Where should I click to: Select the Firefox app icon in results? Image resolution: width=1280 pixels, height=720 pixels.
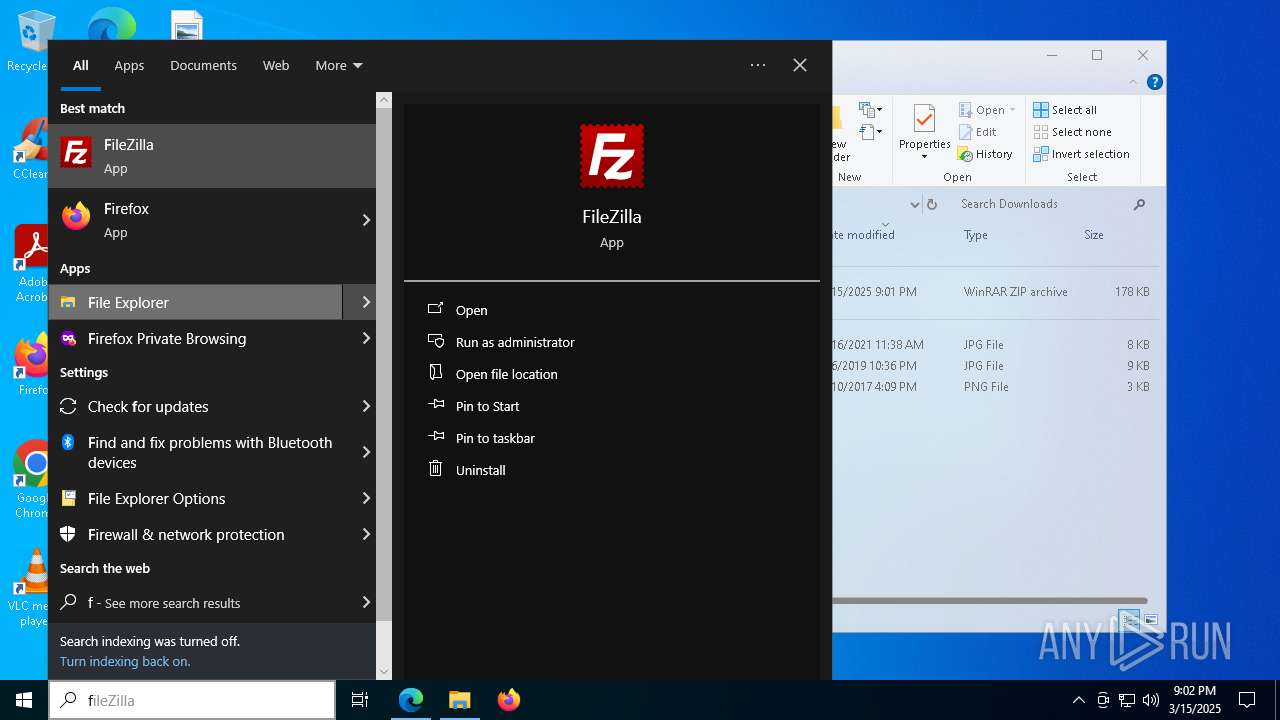click(x=76, y=216)
